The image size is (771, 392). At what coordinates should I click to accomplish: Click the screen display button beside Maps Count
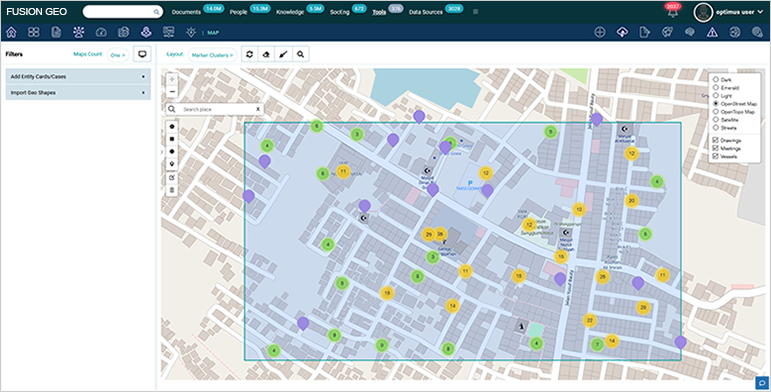[x=142, y=54]
